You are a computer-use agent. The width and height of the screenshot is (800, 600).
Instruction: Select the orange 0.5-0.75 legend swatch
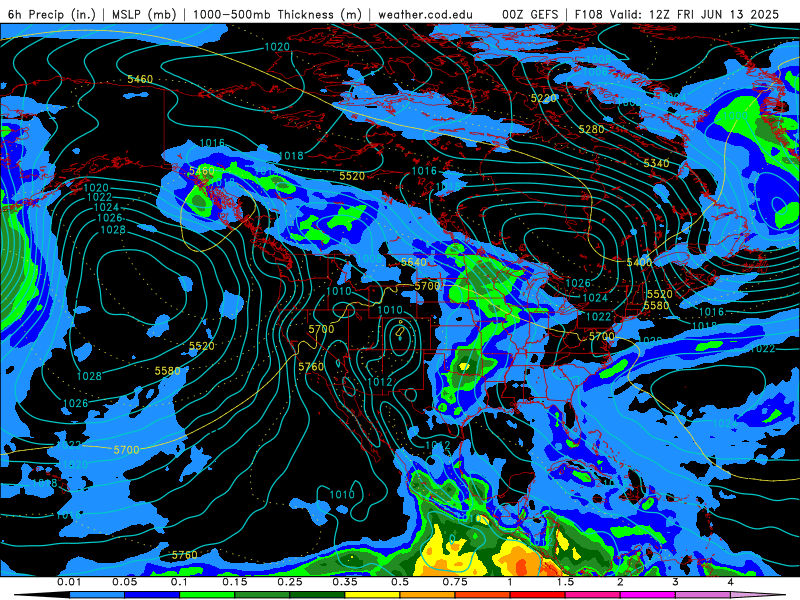(x=428, y=595)
